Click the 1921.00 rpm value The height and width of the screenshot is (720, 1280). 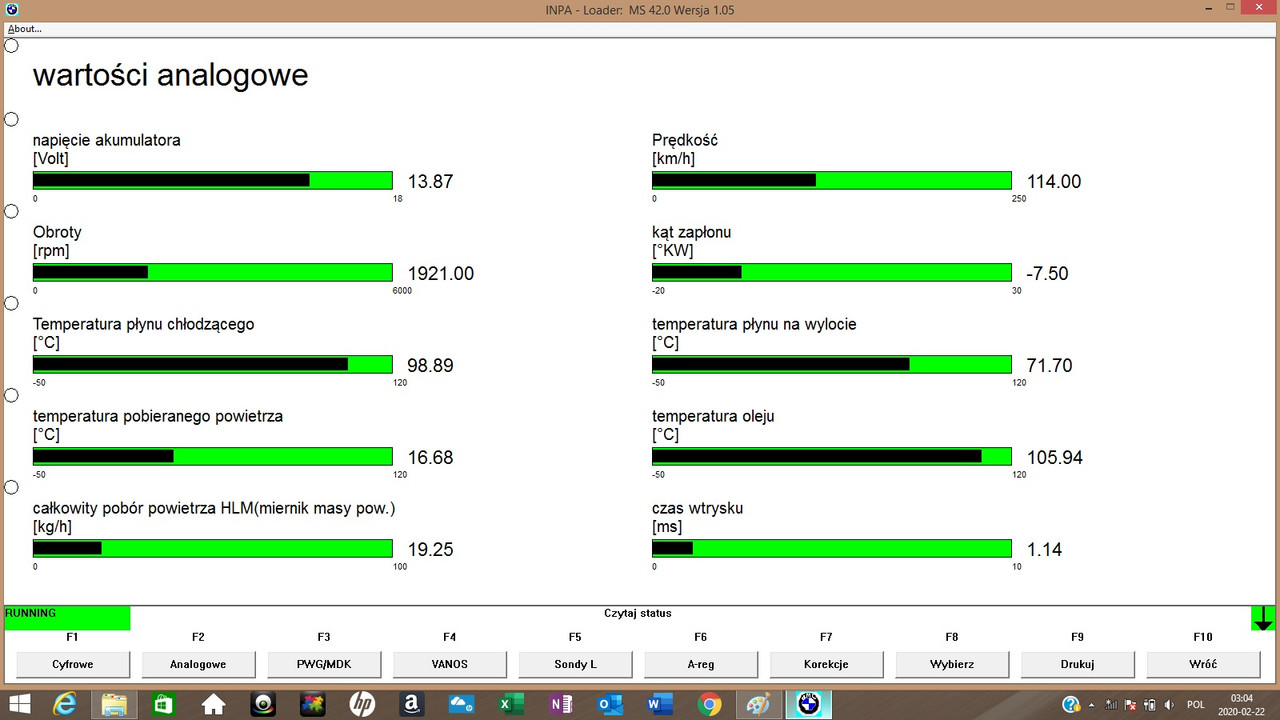coord(441,274)
